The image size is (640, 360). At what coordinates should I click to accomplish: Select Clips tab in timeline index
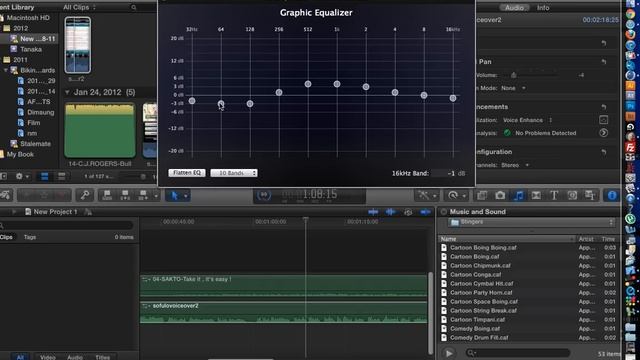6,237
